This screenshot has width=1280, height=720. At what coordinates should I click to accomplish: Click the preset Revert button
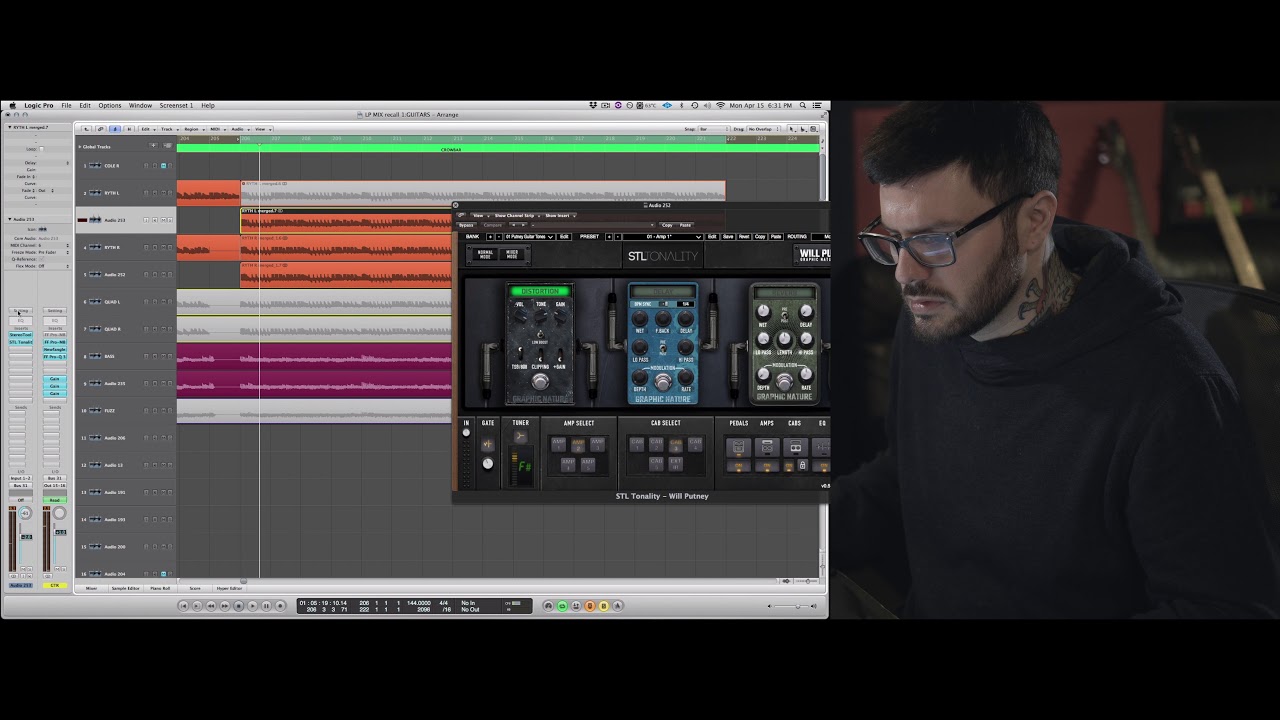tap(744, 237)
